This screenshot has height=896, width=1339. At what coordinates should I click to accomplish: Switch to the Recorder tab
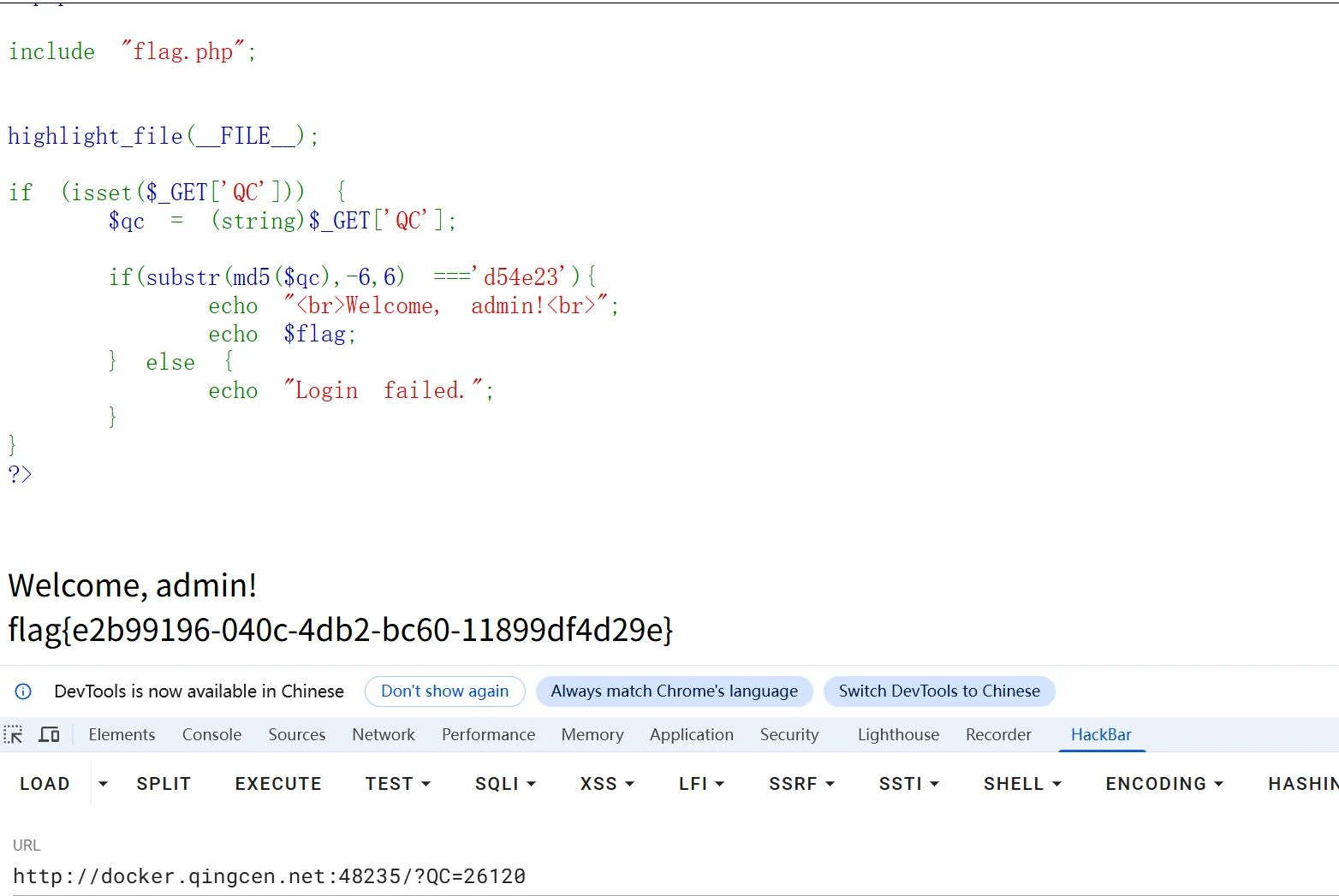point(998,734)
